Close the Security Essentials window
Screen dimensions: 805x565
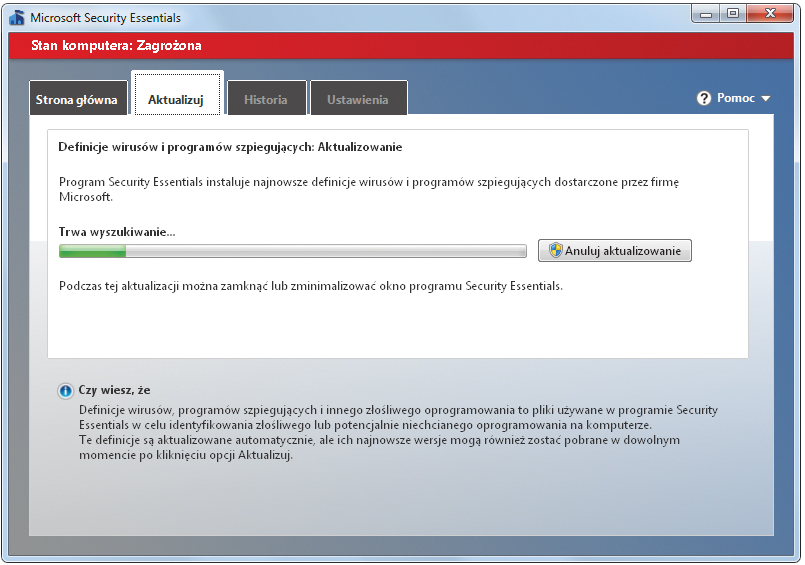tap(770, 13)
